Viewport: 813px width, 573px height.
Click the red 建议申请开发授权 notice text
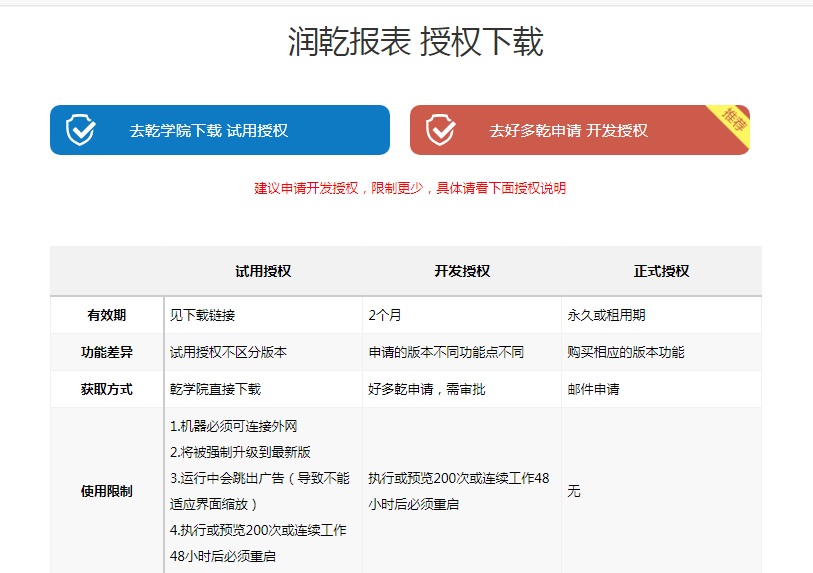pos(410,188)
